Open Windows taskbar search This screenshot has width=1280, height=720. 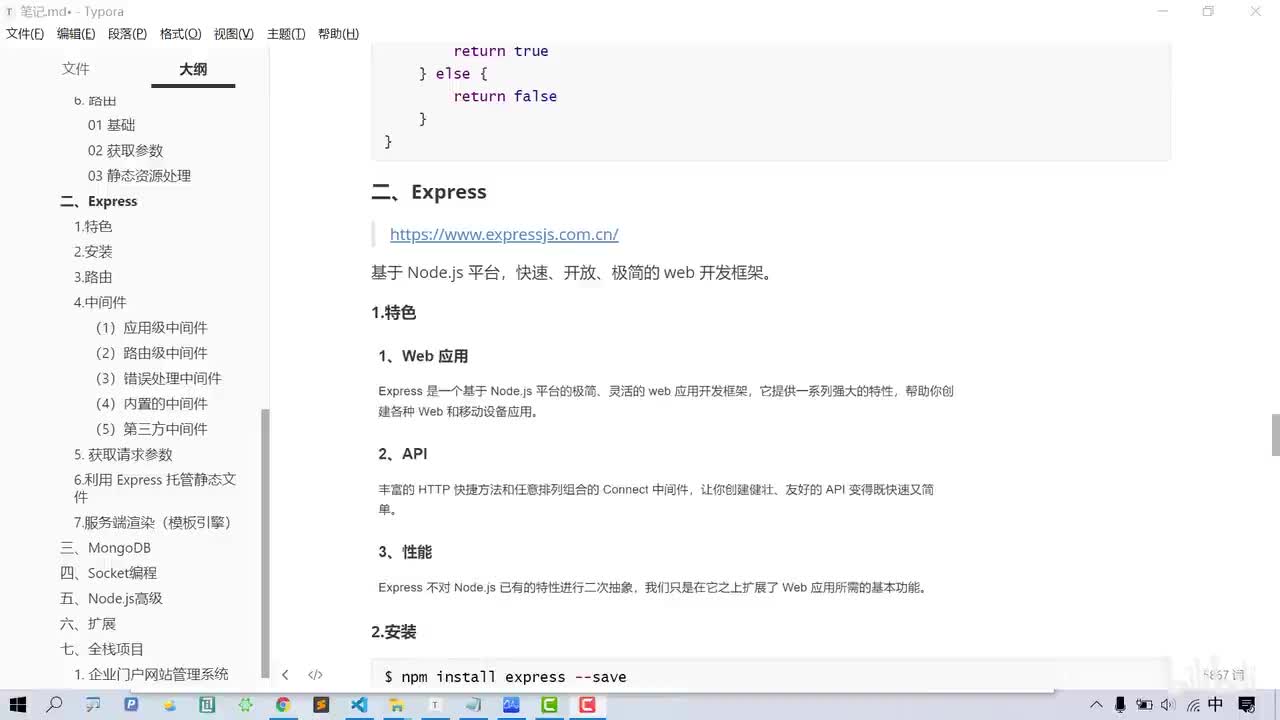click(x=55, y=705)
